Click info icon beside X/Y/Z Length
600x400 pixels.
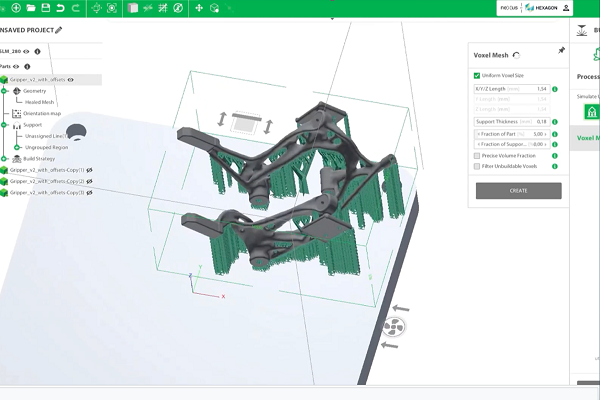pyautogui.click(x=555, y=89)
